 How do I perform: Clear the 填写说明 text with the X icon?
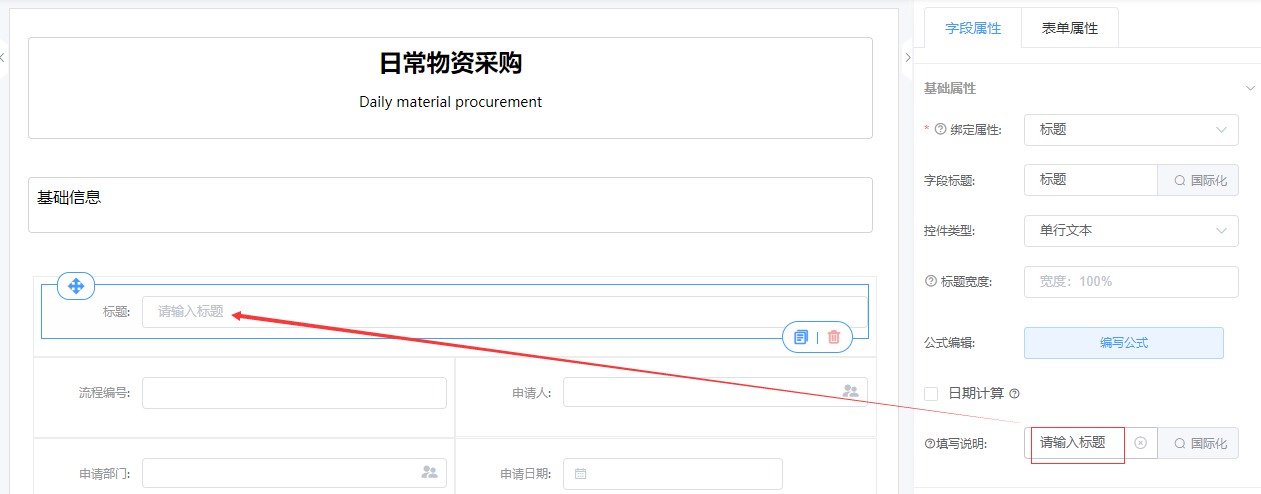(1141, 443)
